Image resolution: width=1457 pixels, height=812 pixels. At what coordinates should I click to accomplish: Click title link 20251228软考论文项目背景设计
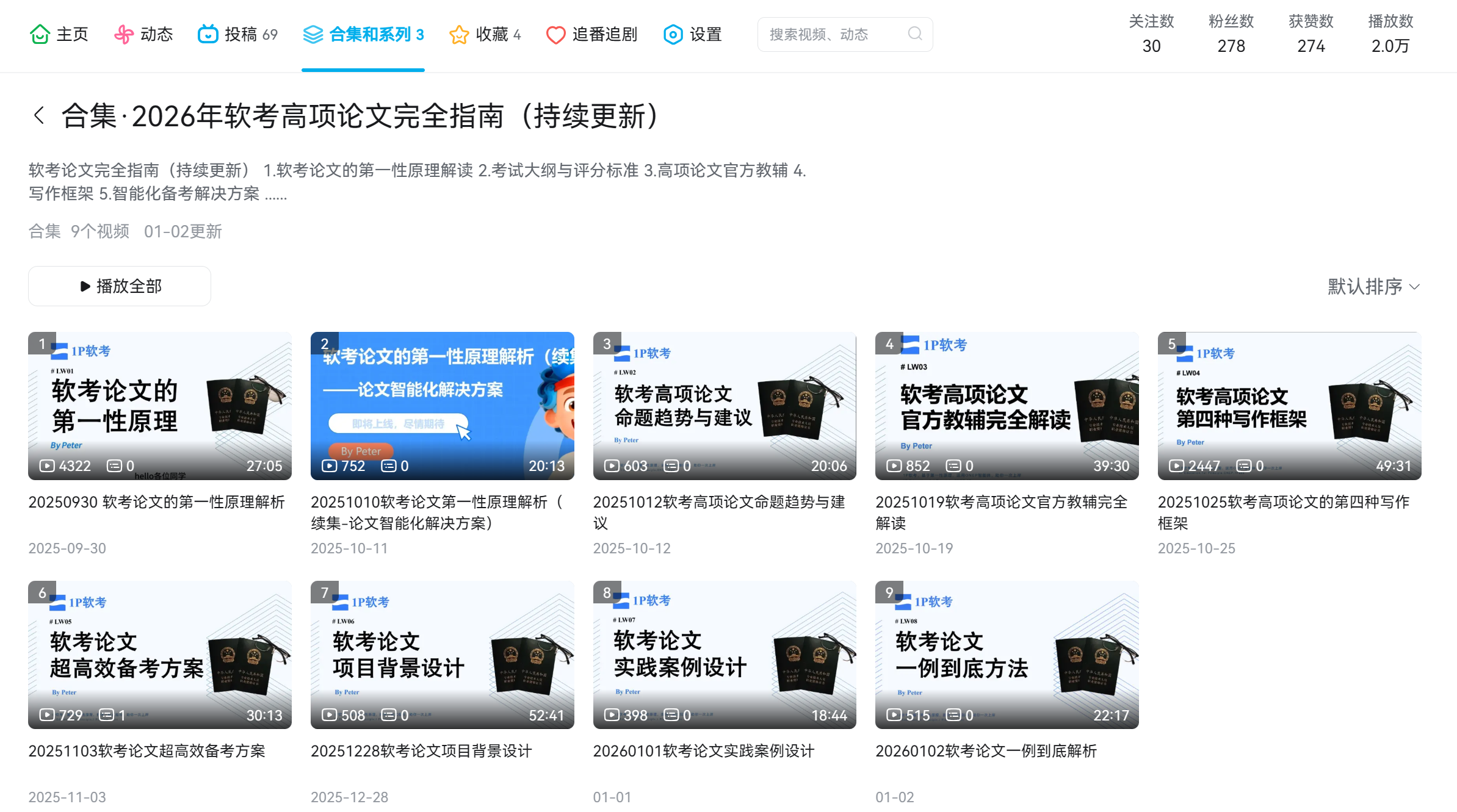coord(421,750)
